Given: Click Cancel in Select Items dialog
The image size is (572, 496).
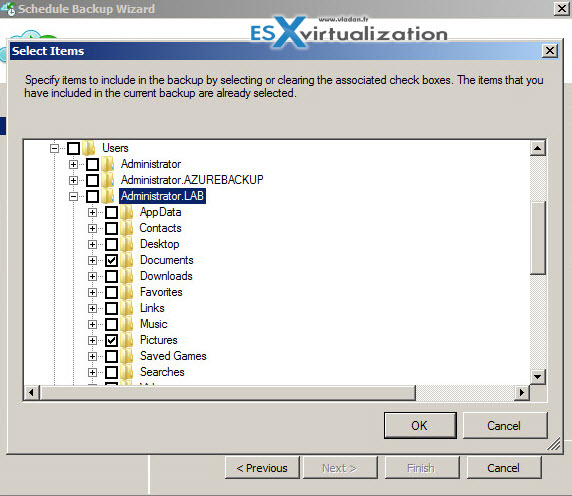Looking at the screenshot, I should tap(505, 426).
